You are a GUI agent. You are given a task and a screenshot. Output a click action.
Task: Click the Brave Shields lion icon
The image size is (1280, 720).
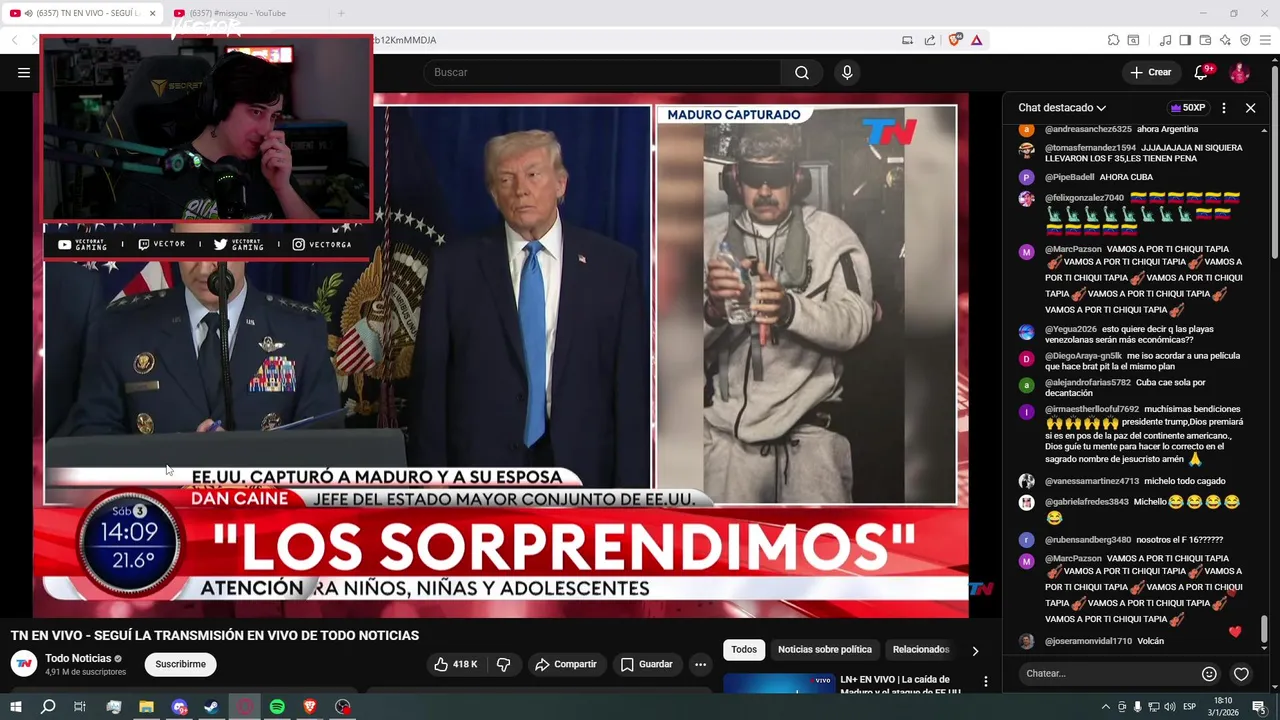point(955,40)
